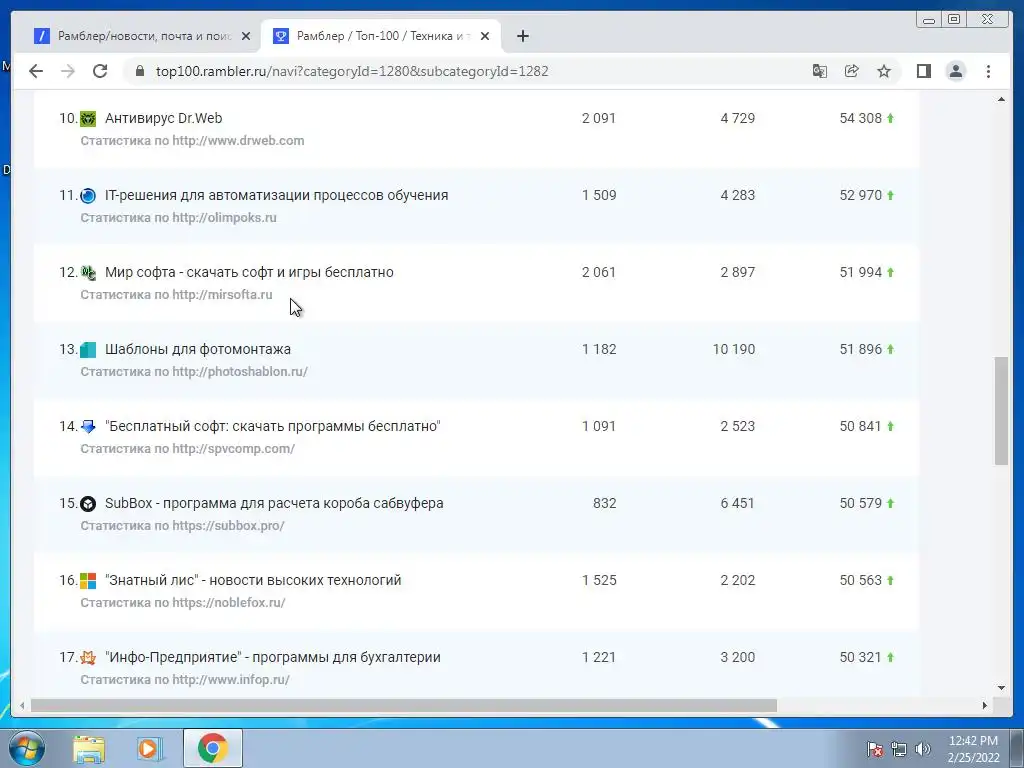
Task: Click the value 832 in SubBox row
Action: click(x=604, y=504)
